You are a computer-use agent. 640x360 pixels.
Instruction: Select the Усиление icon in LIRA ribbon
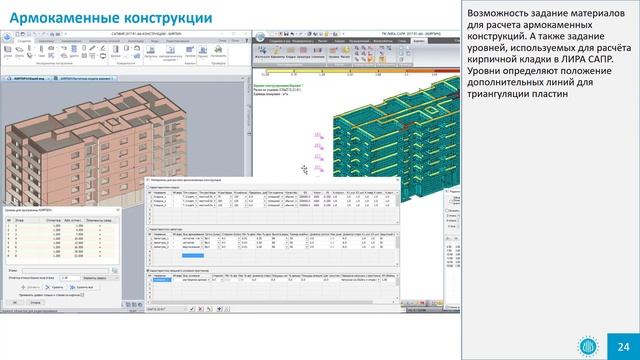[x=318, y=53]
